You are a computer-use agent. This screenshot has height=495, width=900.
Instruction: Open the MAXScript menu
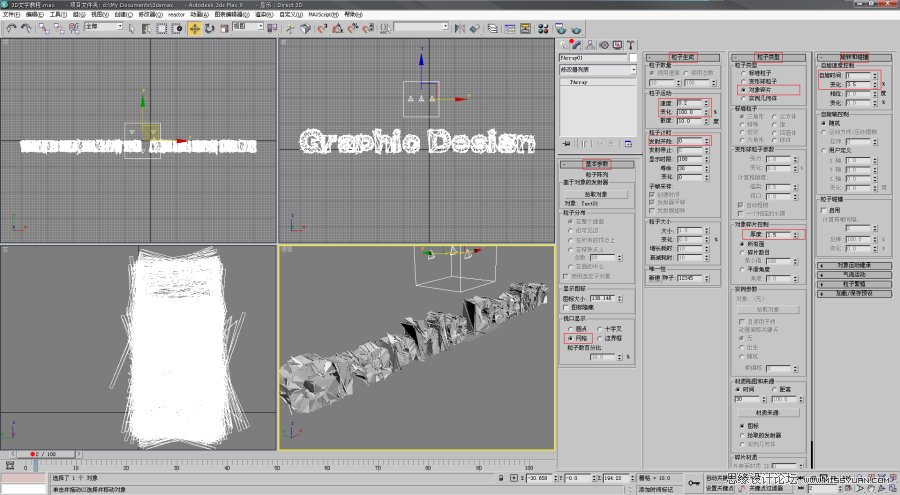323,14
